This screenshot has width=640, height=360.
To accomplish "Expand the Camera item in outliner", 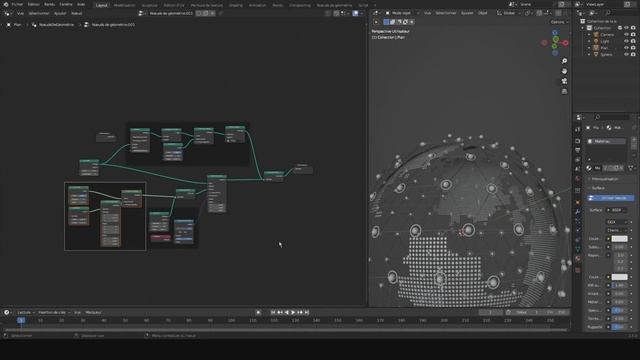I will (x=589, y=35).
